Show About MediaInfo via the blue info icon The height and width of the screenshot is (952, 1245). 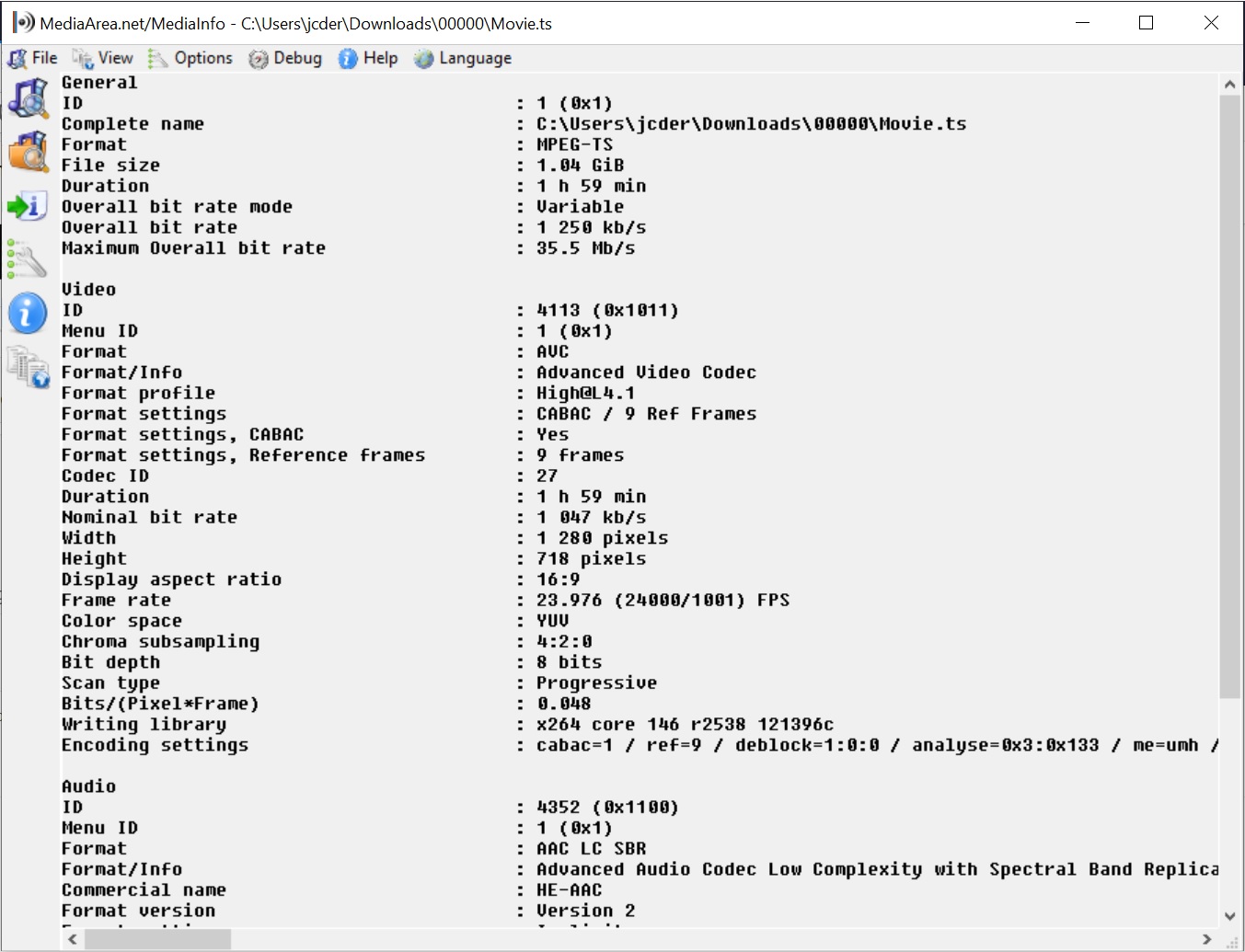pos(28,313)
